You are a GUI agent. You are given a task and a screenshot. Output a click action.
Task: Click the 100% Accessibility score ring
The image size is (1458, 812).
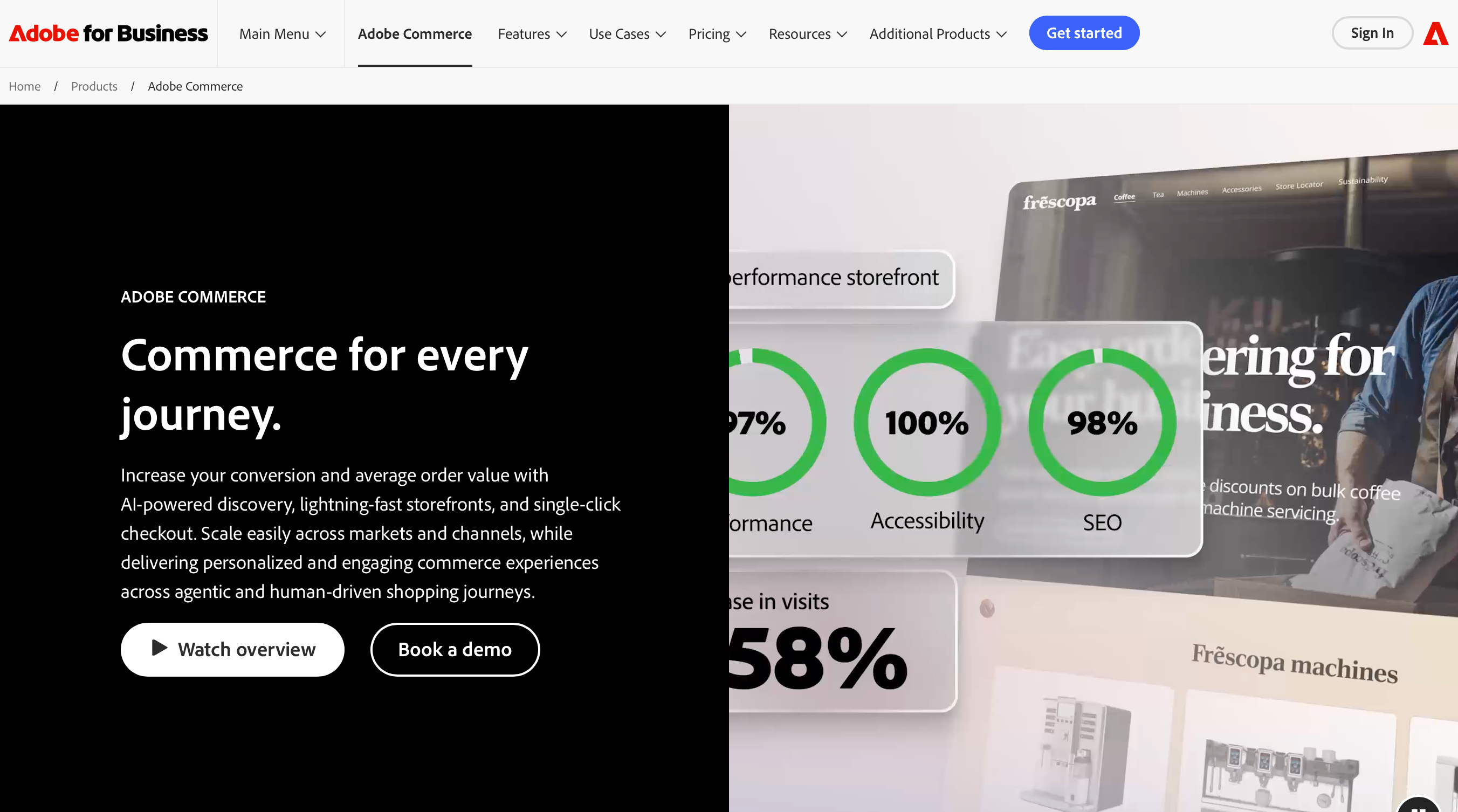coord(927,422)
